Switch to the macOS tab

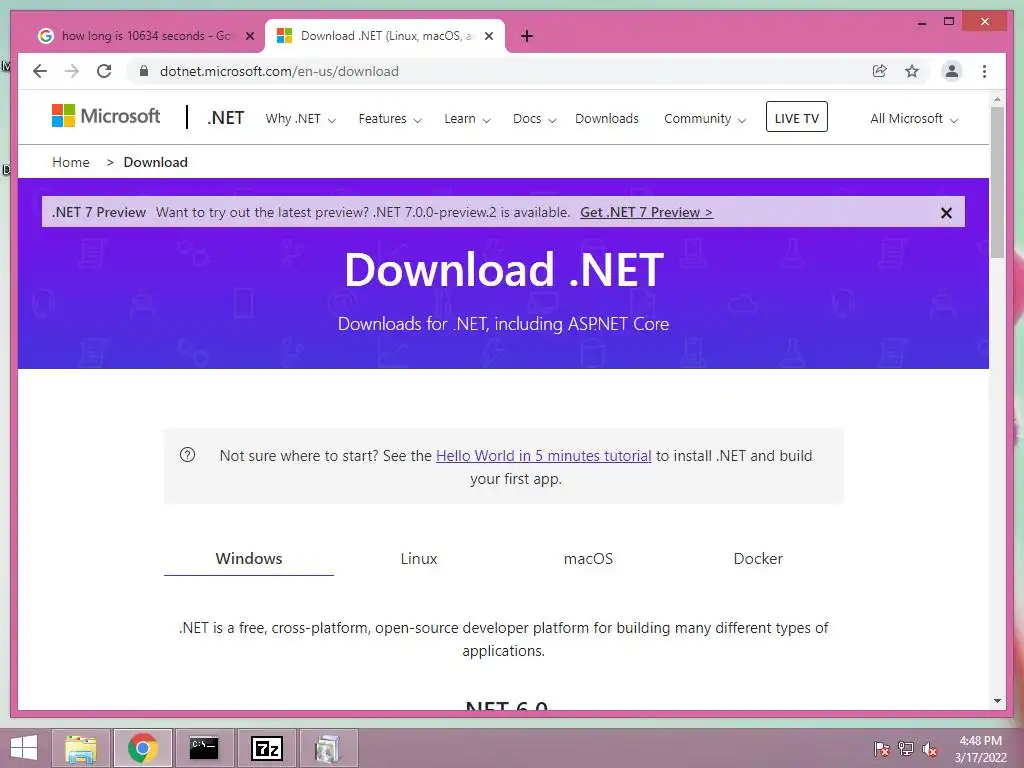tap(588, 559)
